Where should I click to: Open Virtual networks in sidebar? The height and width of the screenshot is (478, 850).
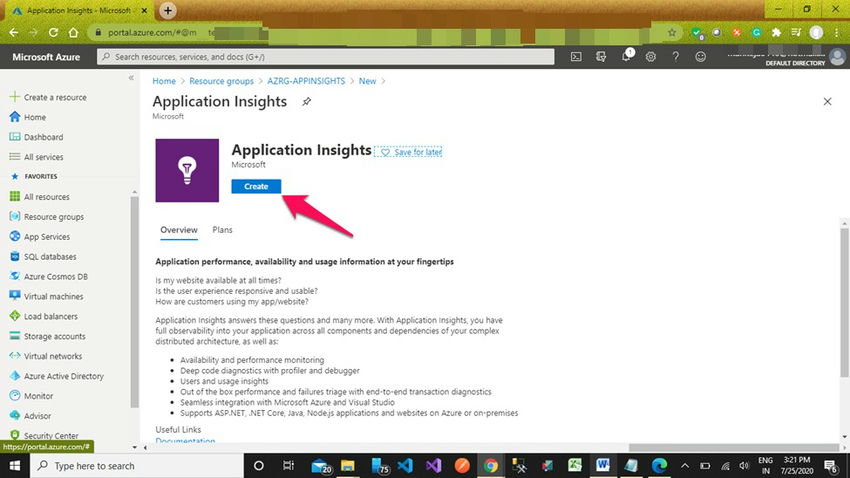pos(46,356)
